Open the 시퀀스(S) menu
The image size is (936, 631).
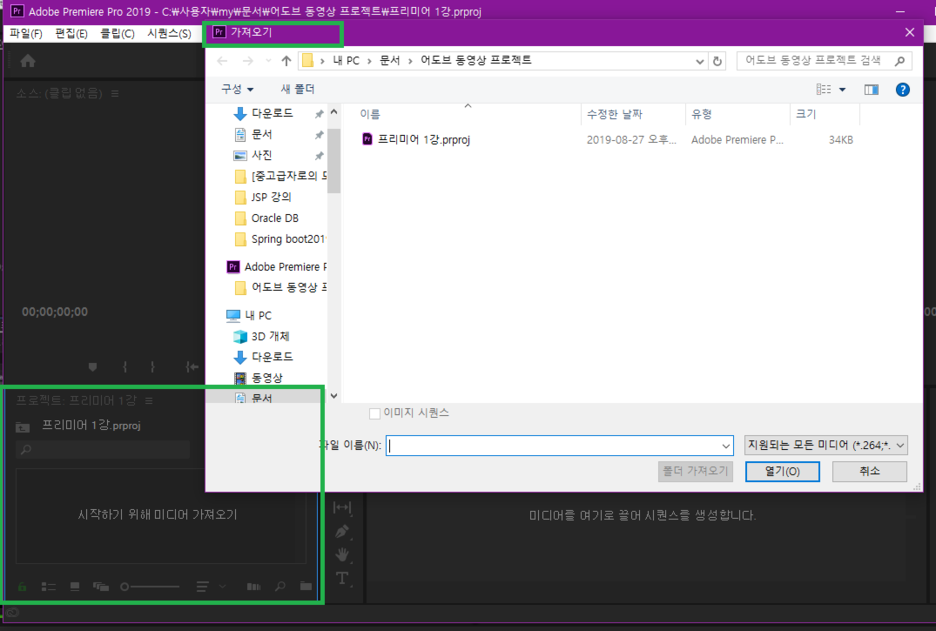click(169, 33)
